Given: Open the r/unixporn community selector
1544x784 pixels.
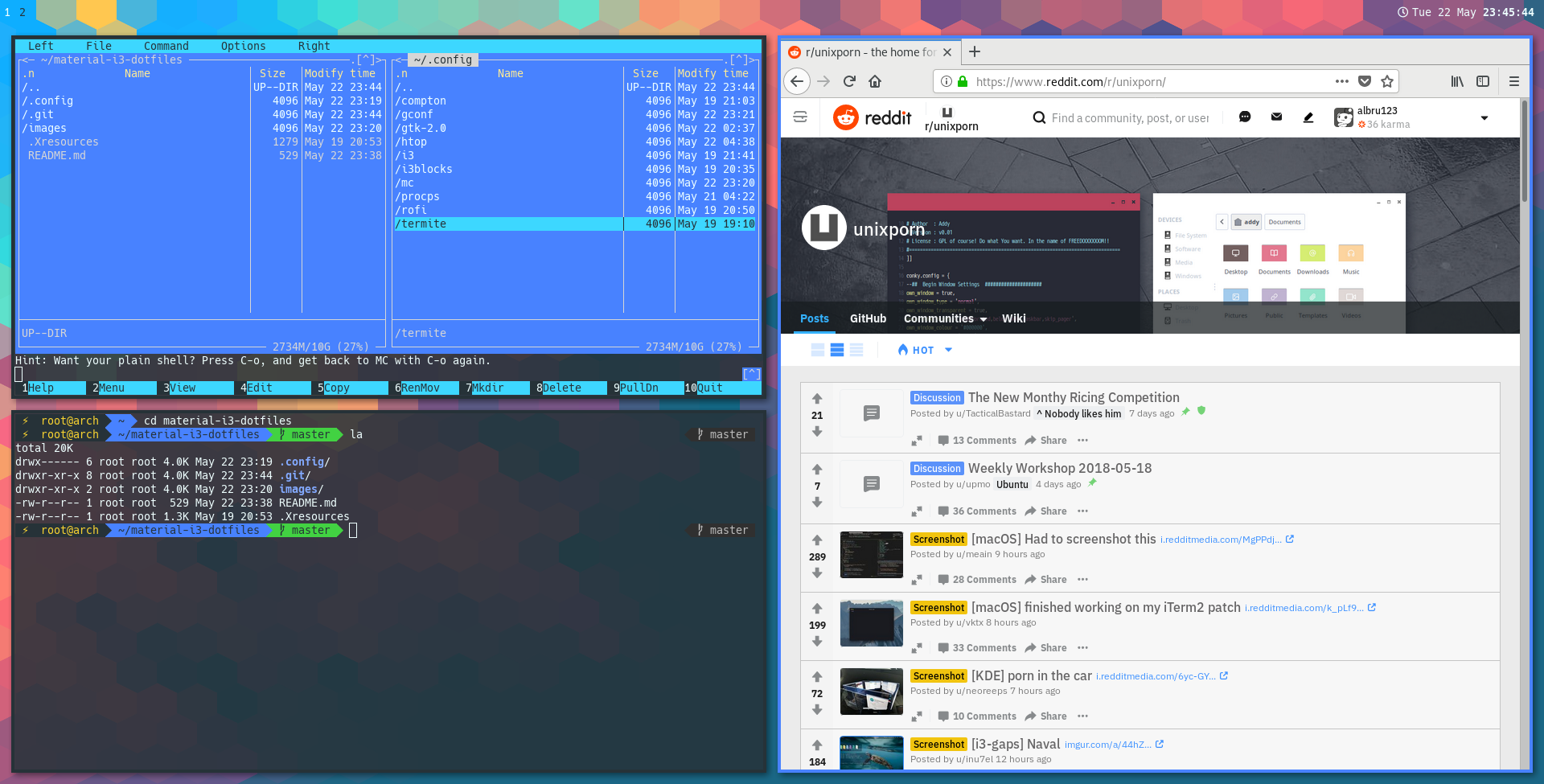Looking at the screenshot, I should point(951,118).
